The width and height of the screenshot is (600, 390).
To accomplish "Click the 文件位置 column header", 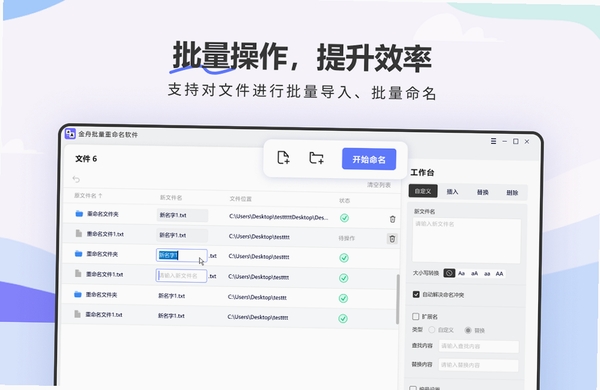I will coord(240,199).
